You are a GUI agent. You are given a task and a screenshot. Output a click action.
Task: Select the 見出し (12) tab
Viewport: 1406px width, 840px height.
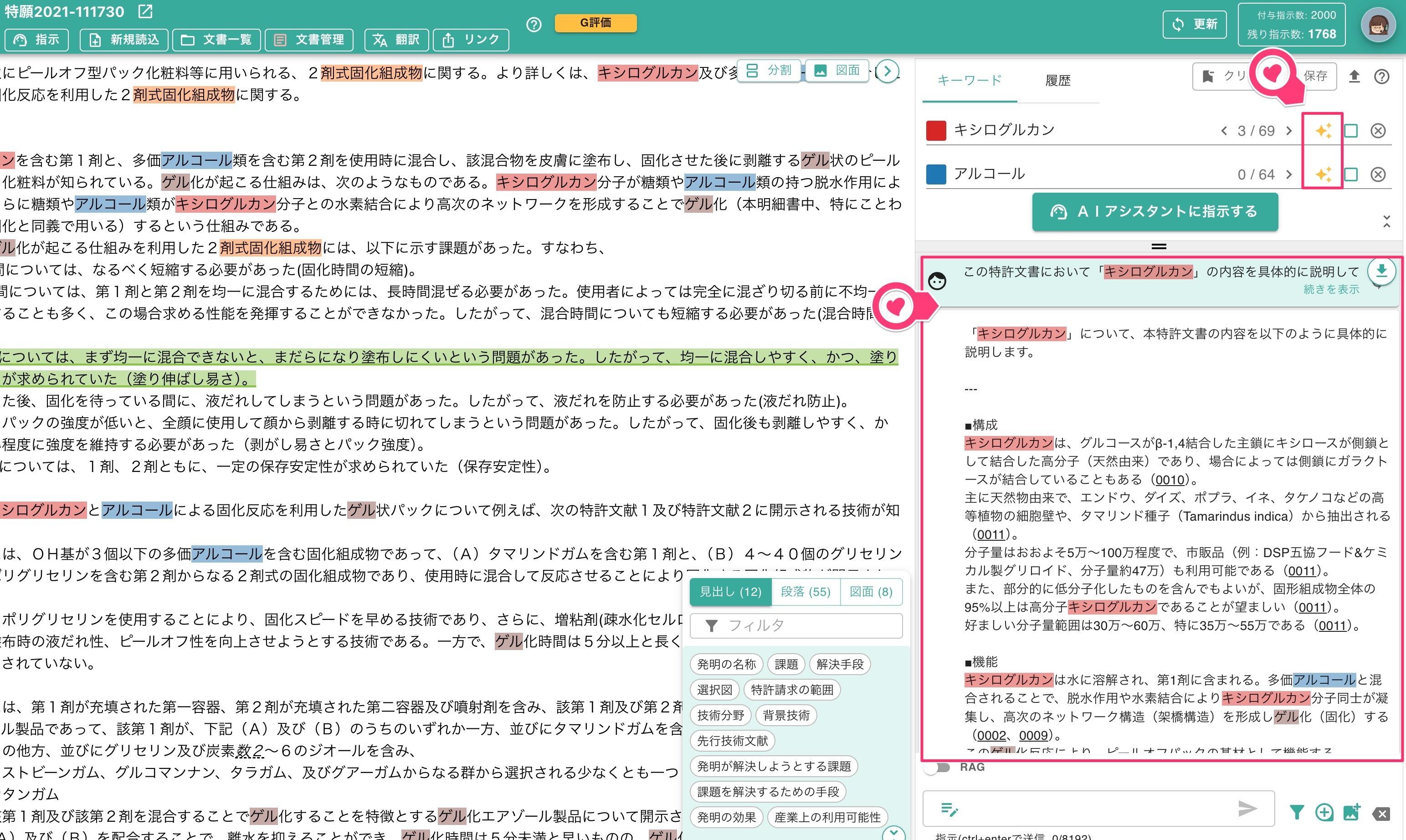730,592
